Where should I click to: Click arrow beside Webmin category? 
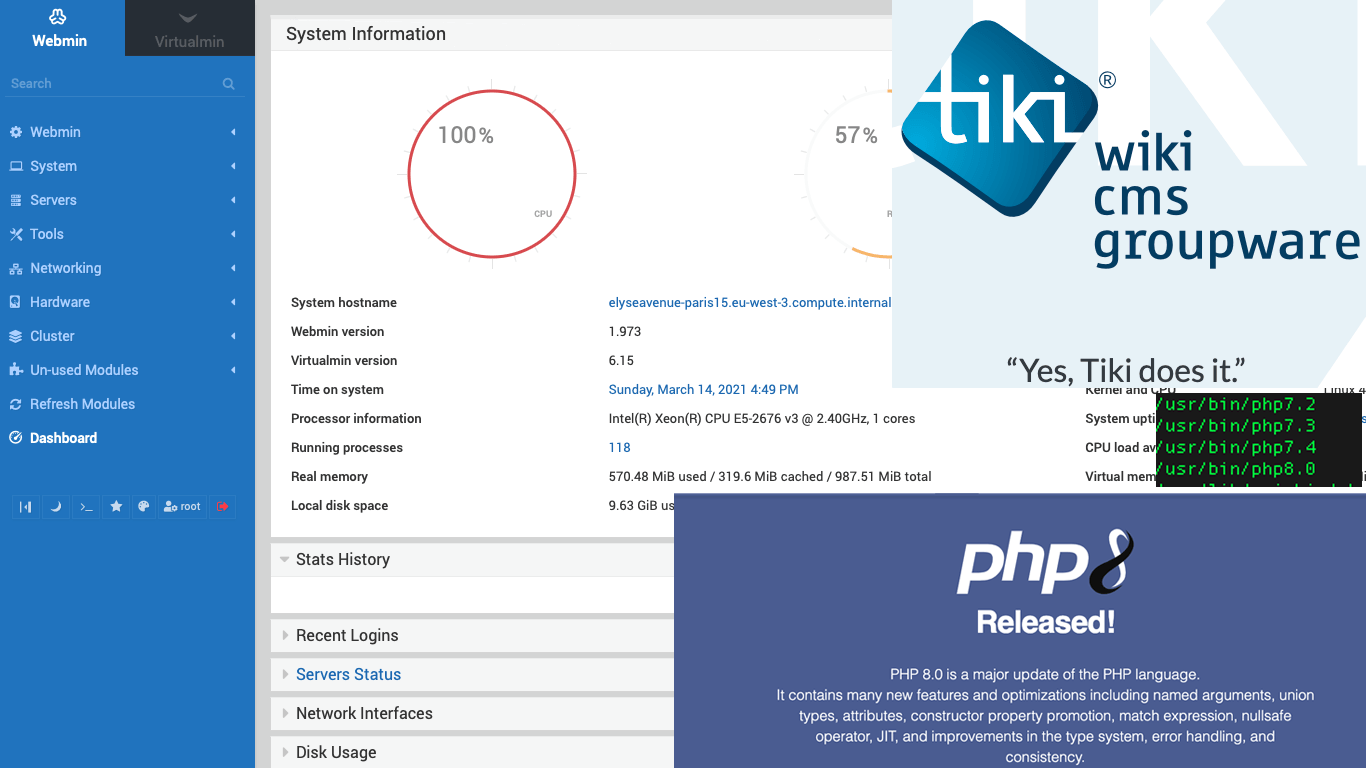tap(233, 132)
